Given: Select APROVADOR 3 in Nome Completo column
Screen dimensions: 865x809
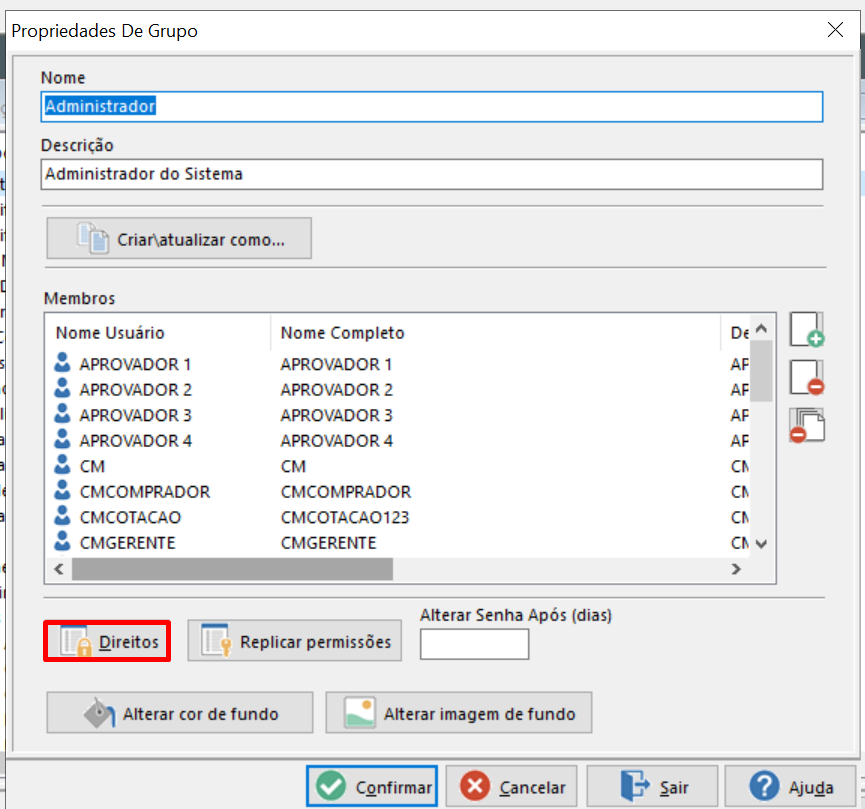Looking at the screenshot, I should pyautogui.click(x=337, y=415).
